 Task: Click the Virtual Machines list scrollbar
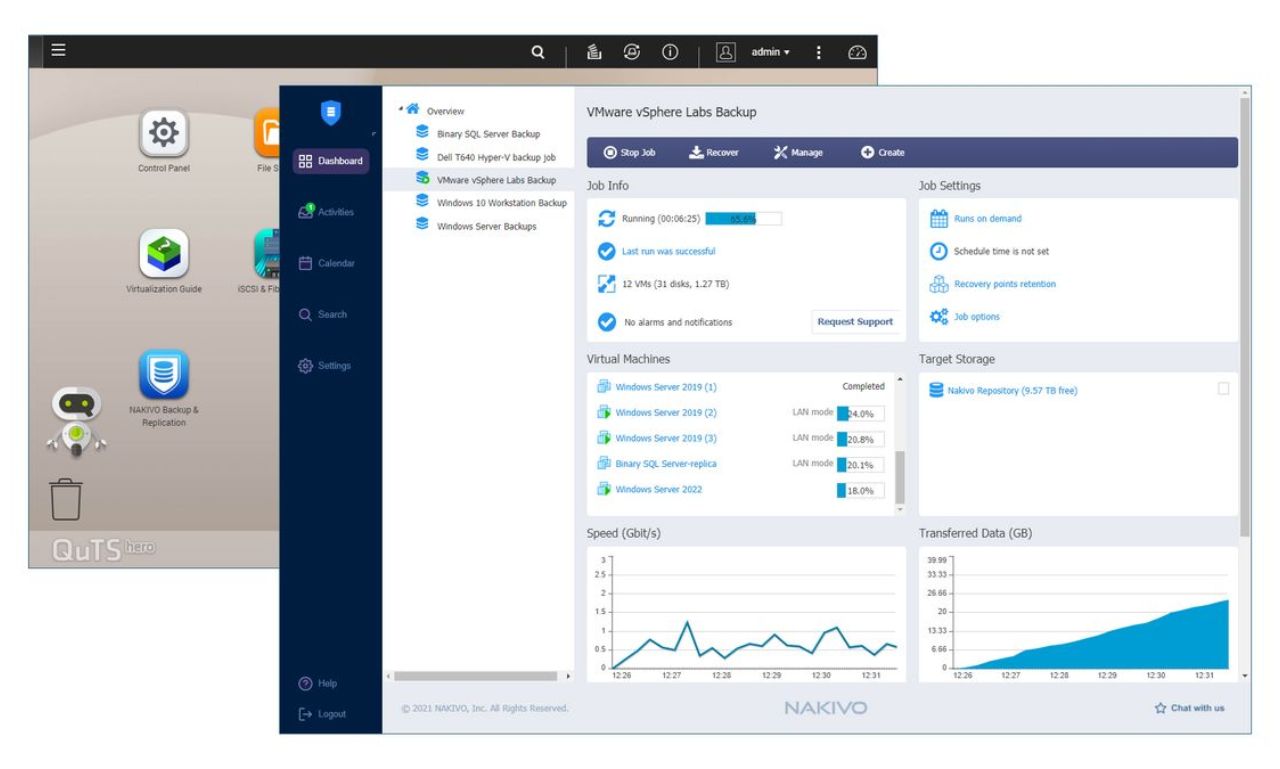[899, 476]
